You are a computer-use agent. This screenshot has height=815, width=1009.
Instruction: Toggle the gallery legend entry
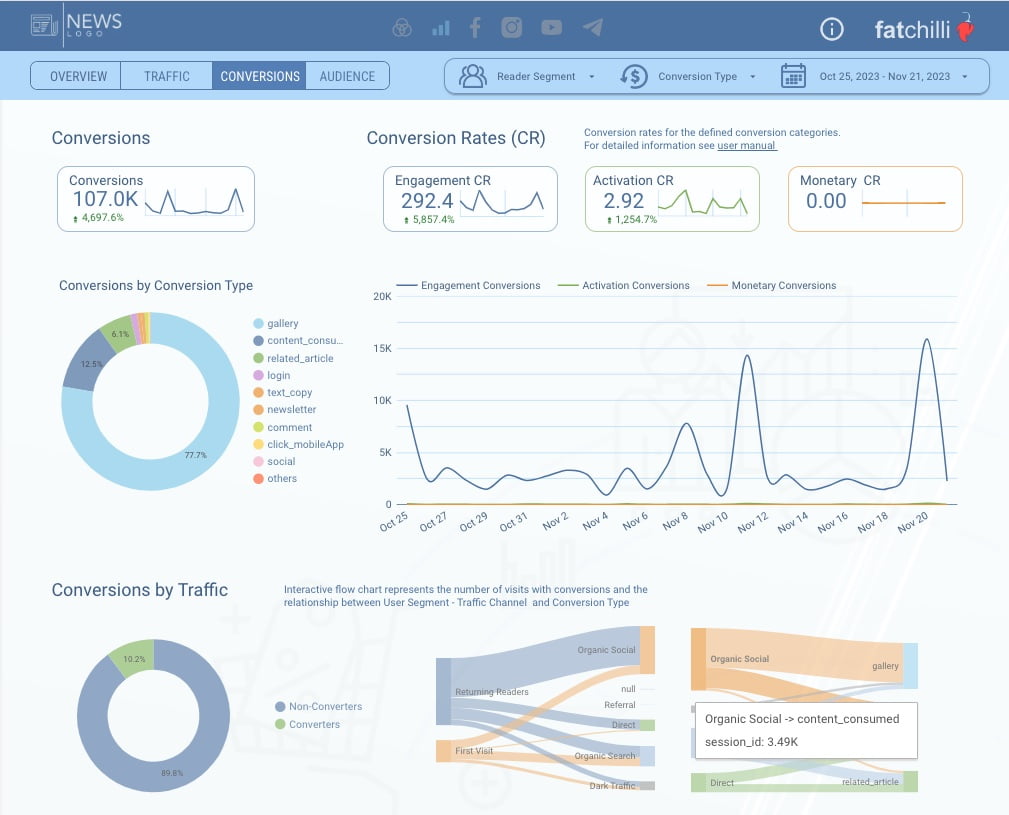(x=282, y=324)
